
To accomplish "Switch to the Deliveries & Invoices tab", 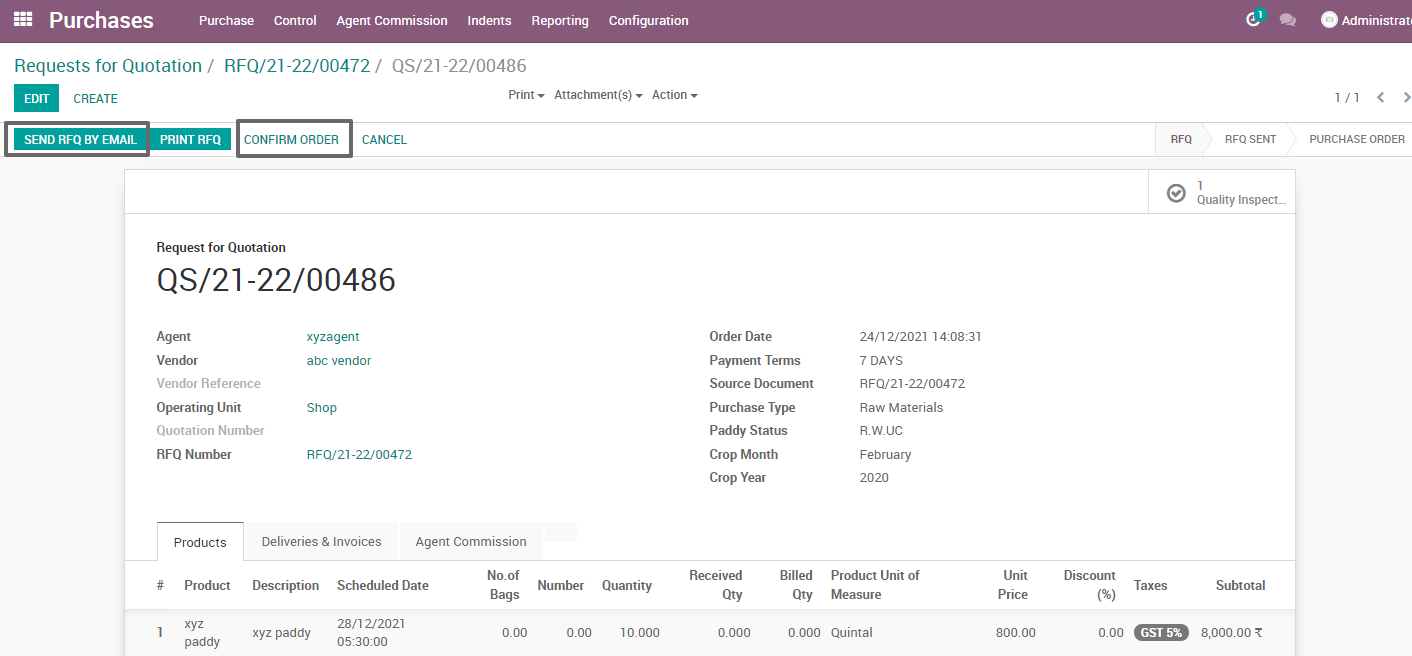I will (321, 541).
